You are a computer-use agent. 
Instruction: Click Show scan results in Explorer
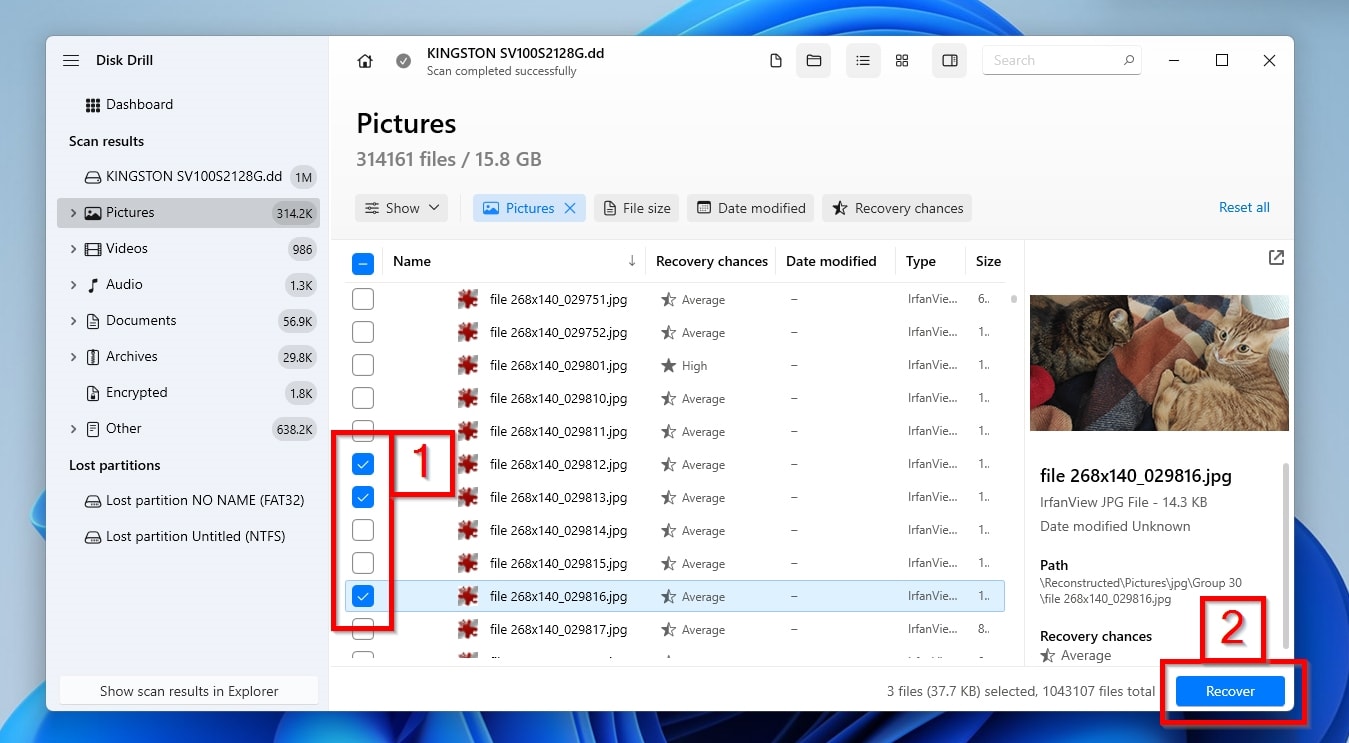(189, 691)
